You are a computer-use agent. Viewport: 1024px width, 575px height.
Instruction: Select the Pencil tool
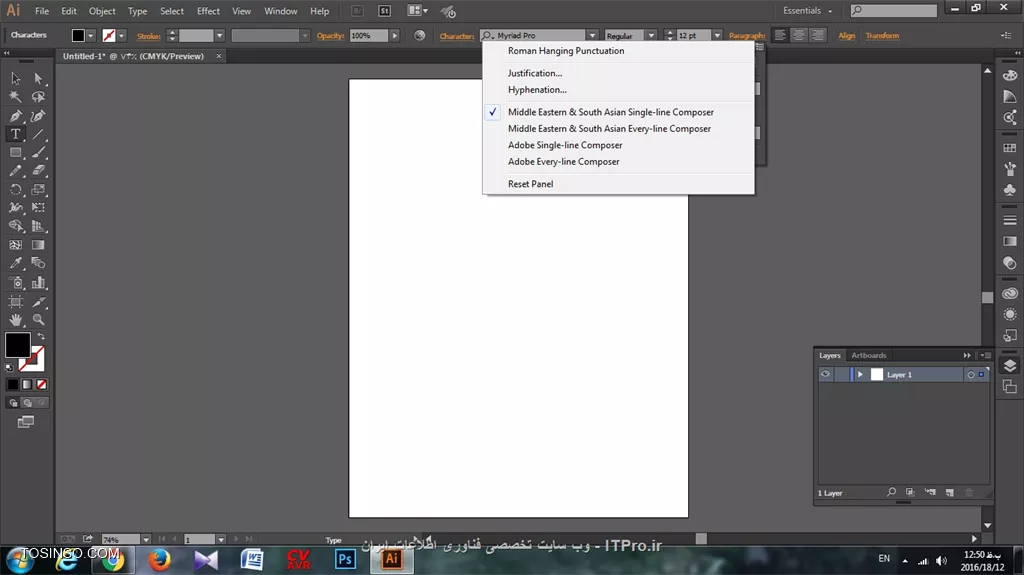pyautogui.click(x=16, y=171)
